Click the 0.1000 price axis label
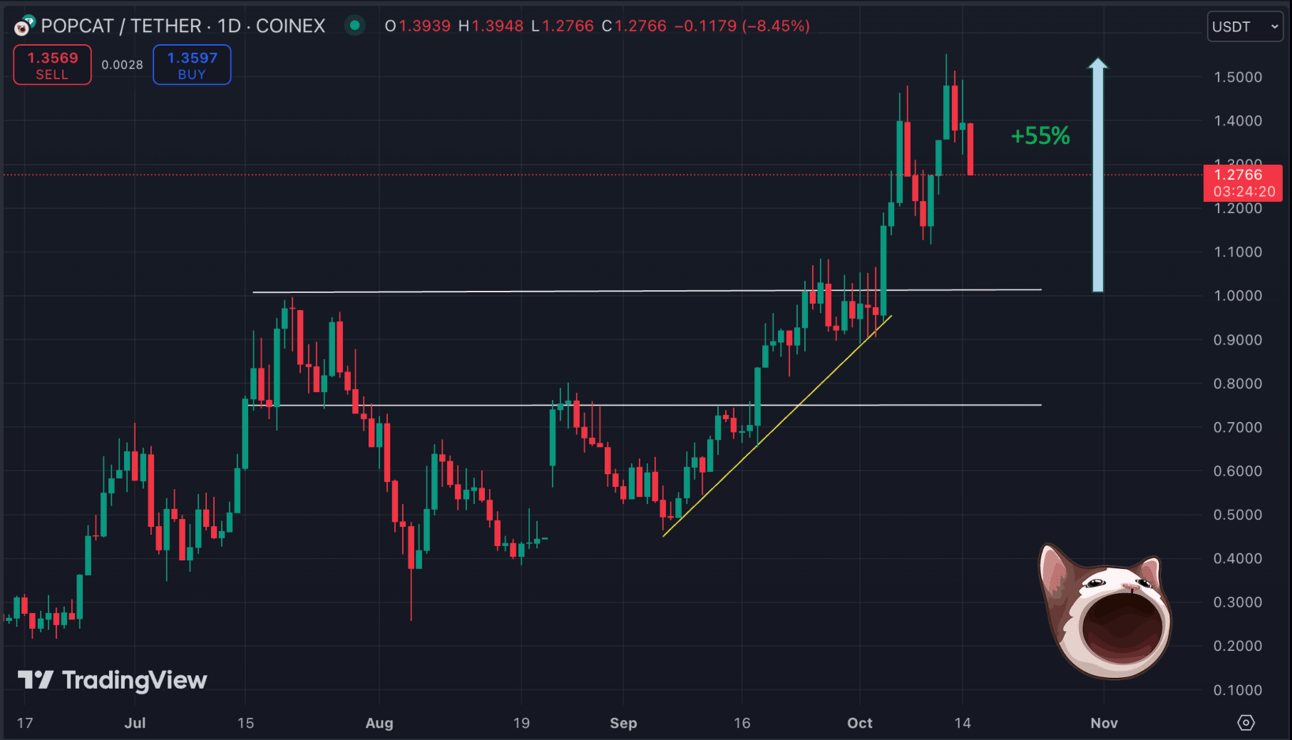Viewport: 1292px width, 740px height. (1237, 690)
